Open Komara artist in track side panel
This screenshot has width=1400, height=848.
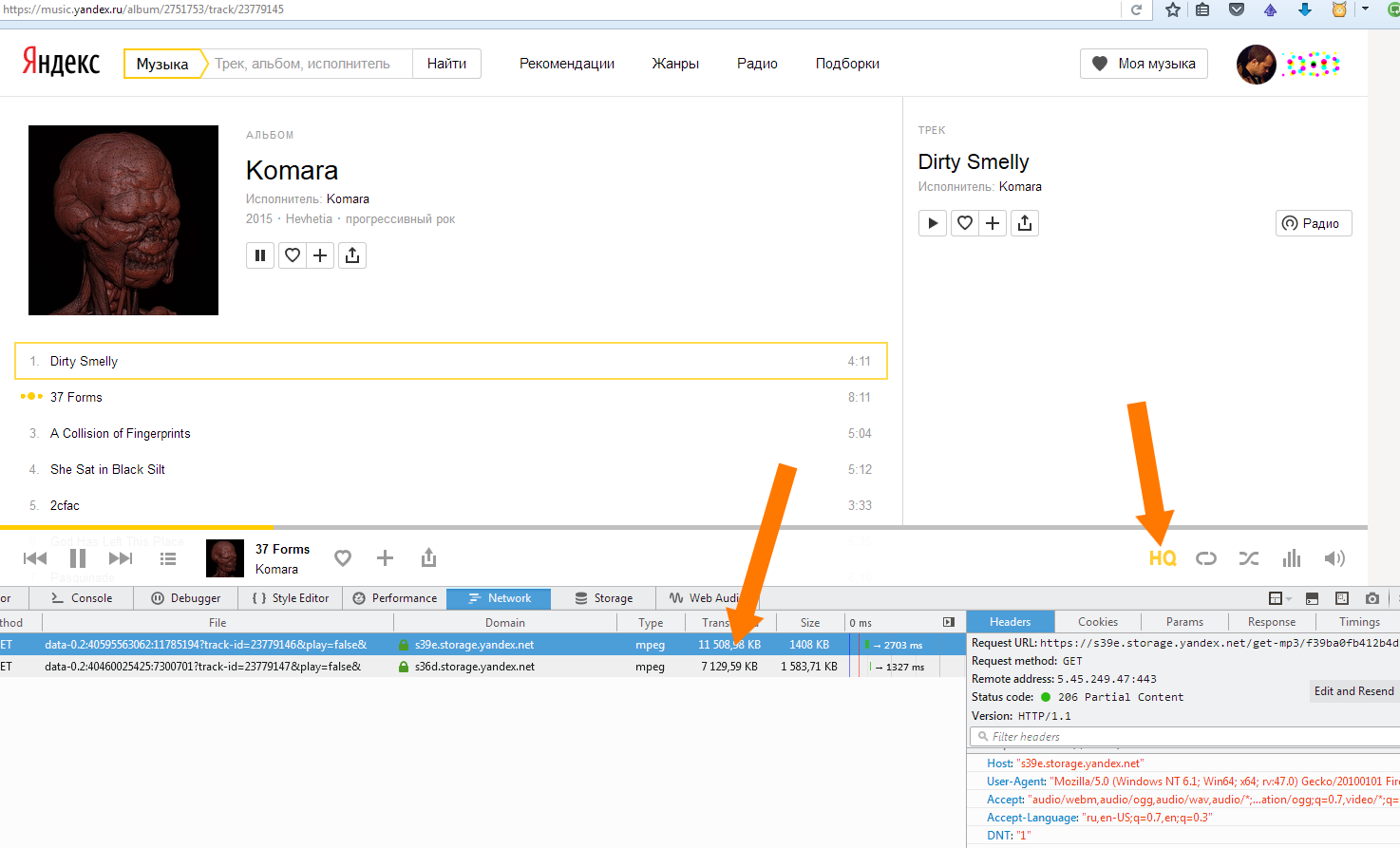pyautogui.click(x=1020, y=186)
